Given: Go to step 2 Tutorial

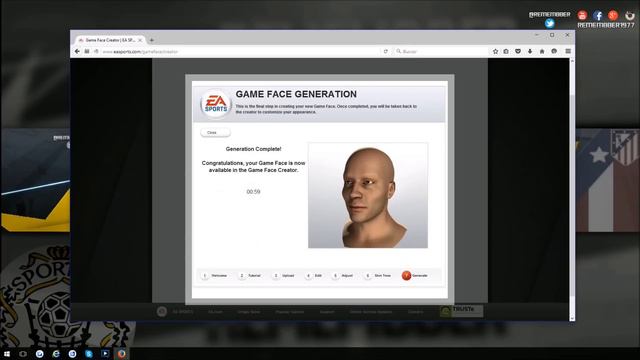Looking at the screenshot, I should 250,276.
